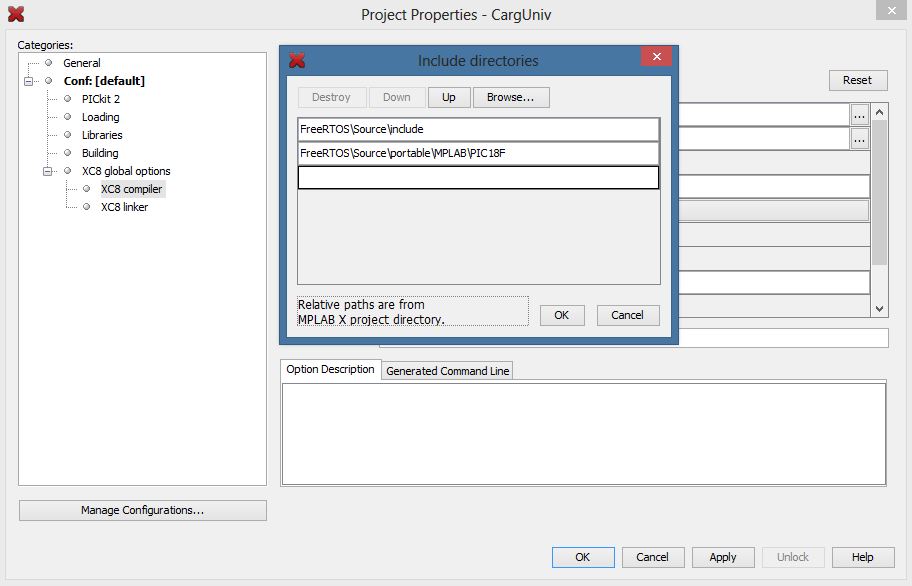
Task: Close the Include directories dialog
Action: coord(657,56)
